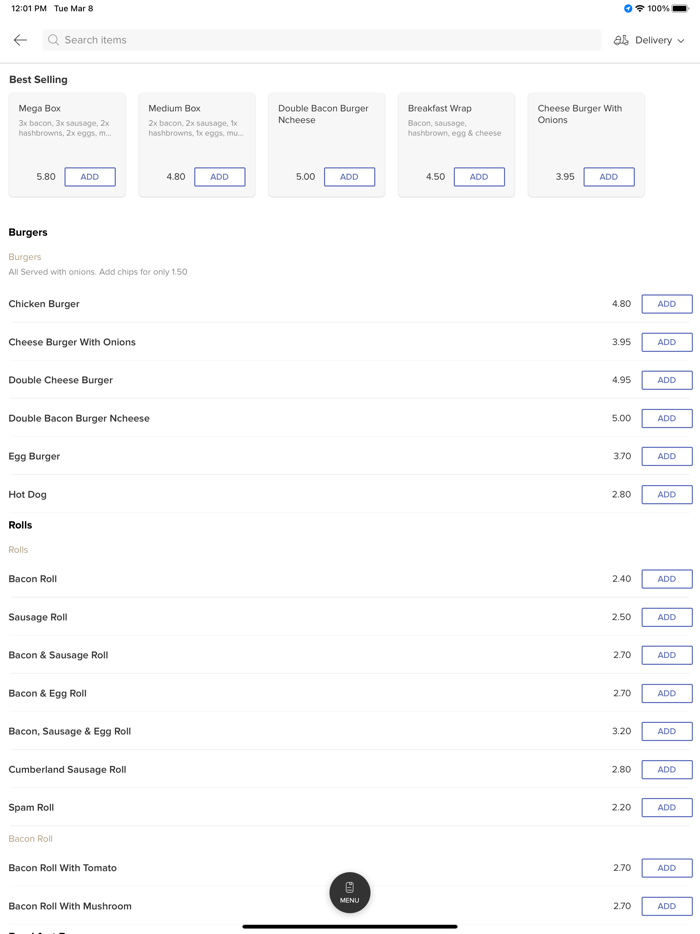Open the floating Menu button

pyautogui.click(x=350, y=892)
